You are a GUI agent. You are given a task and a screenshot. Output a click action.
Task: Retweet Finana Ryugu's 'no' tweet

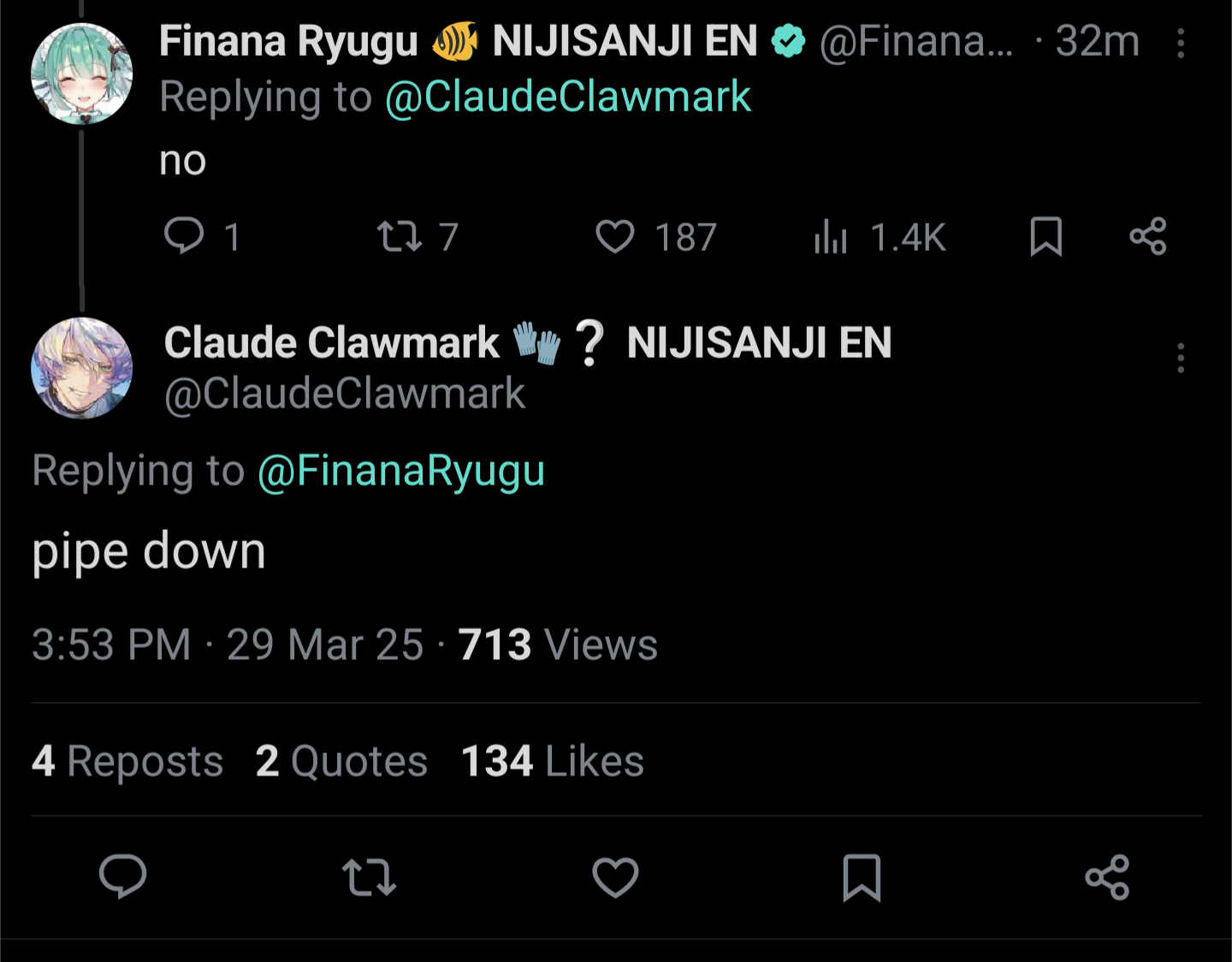click(400, 236)
